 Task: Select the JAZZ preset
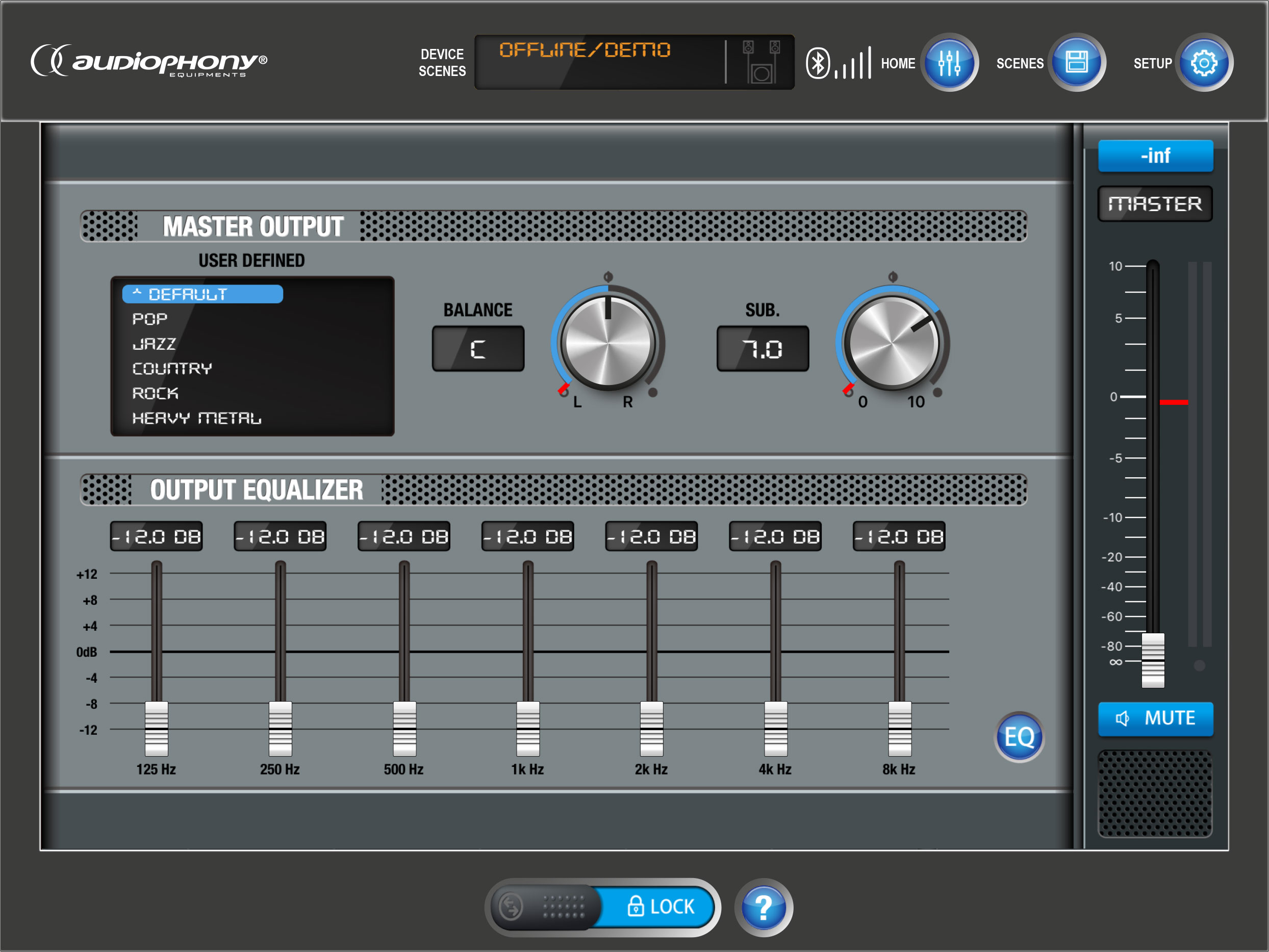(154, 344)
